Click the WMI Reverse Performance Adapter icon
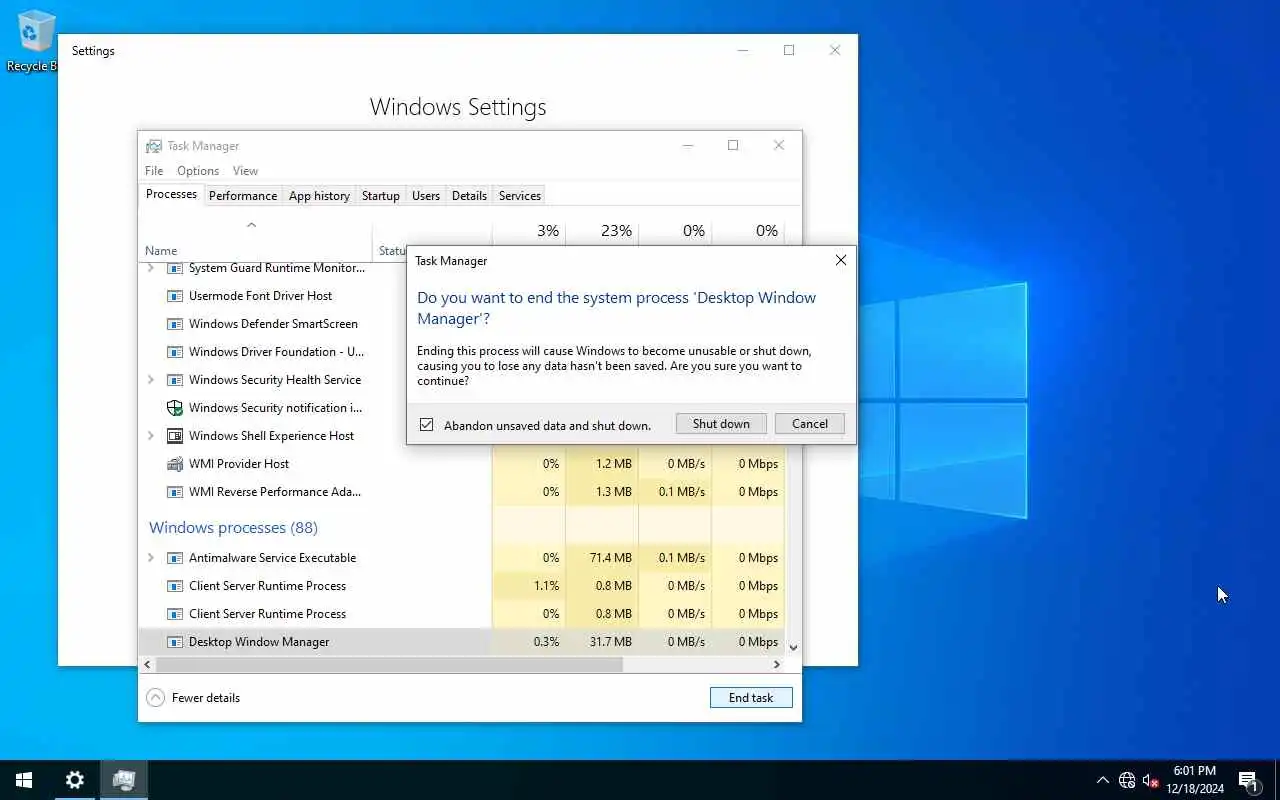 pos(175,492)
